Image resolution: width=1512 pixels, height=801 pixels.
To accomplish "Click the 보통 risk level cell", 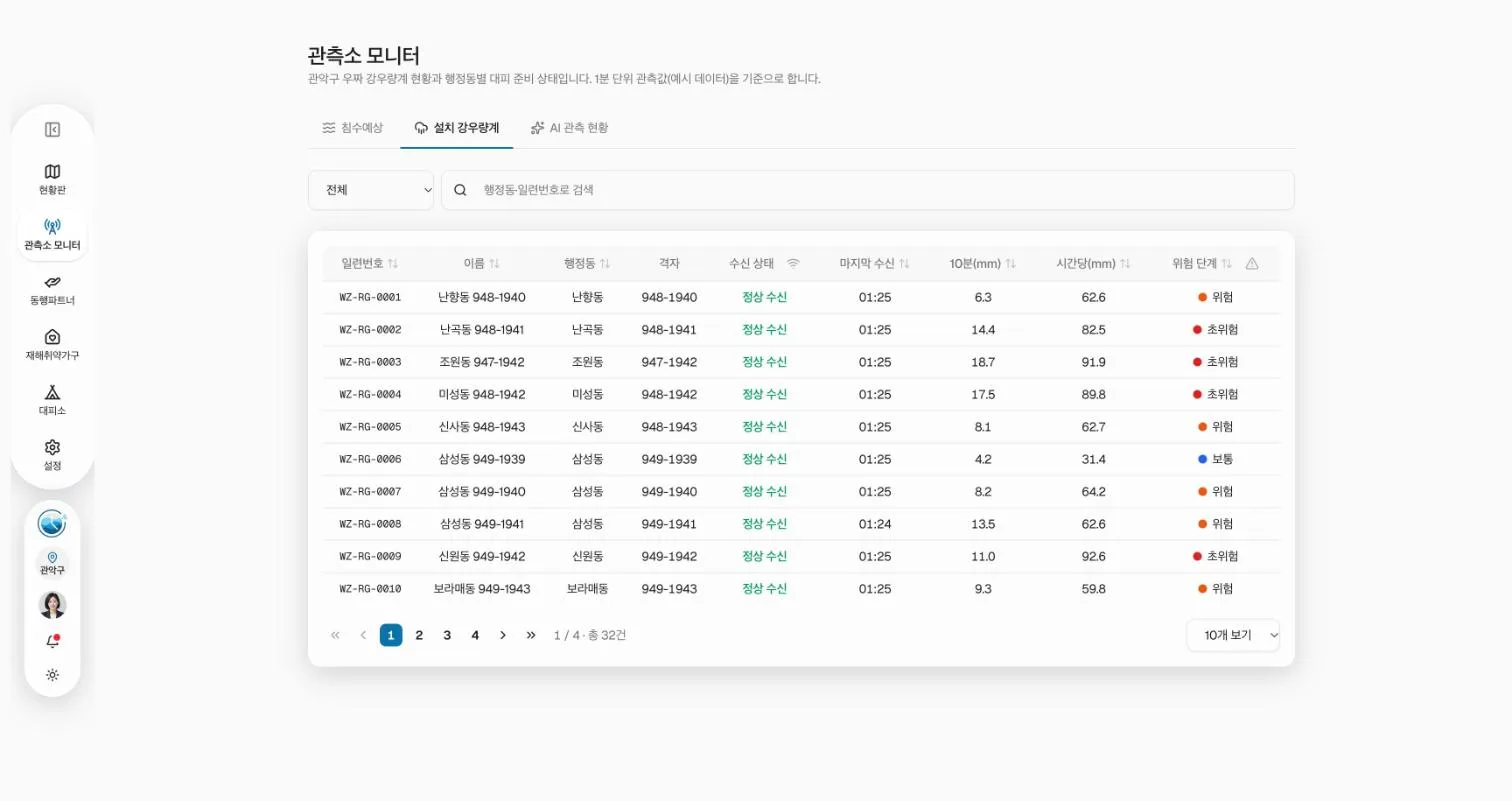I will coord(1216,459).
